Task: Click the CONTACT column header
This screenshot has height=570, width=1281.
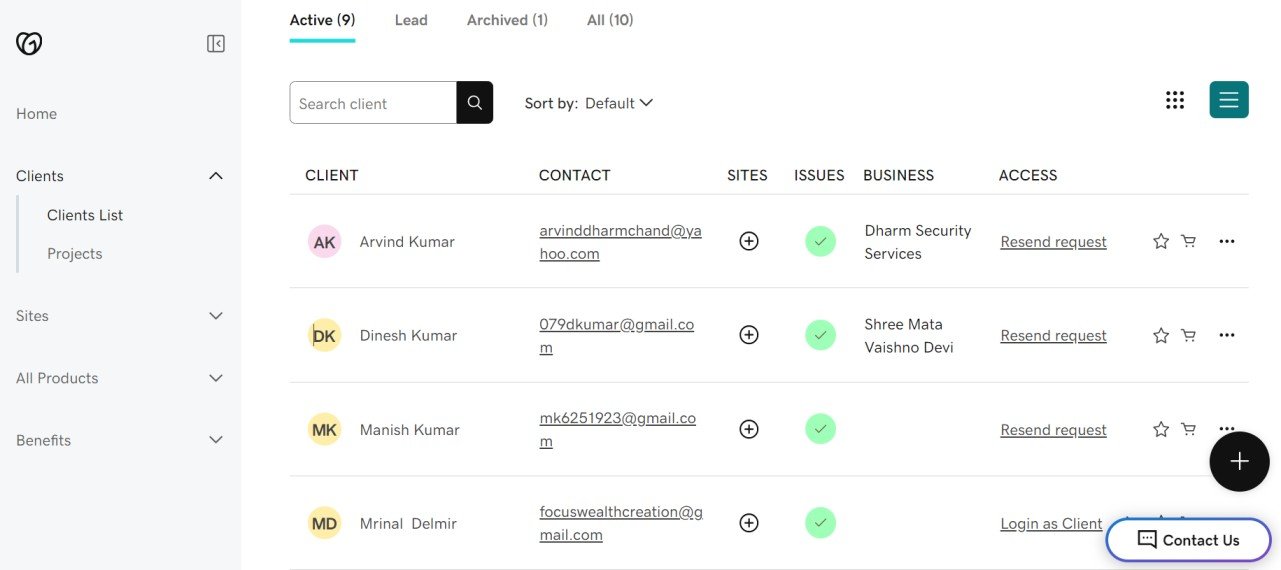Action: (x=574, y=175)
